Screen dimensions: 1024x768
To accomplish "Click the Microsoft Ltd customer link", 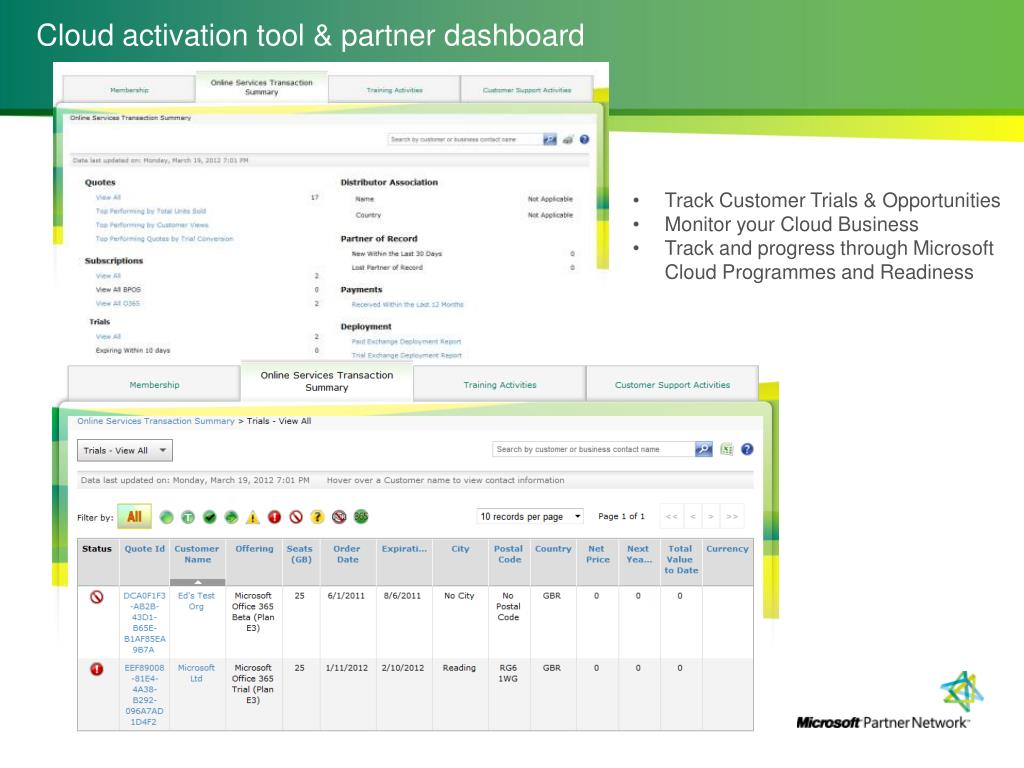I will (196, 673).
